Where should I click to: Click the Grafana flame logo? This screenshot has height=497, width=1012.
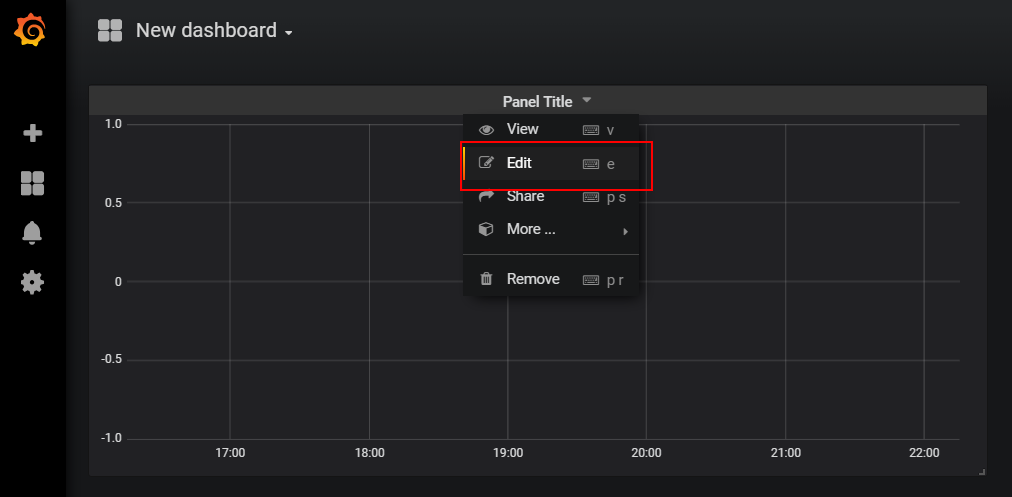pos(30,30)
